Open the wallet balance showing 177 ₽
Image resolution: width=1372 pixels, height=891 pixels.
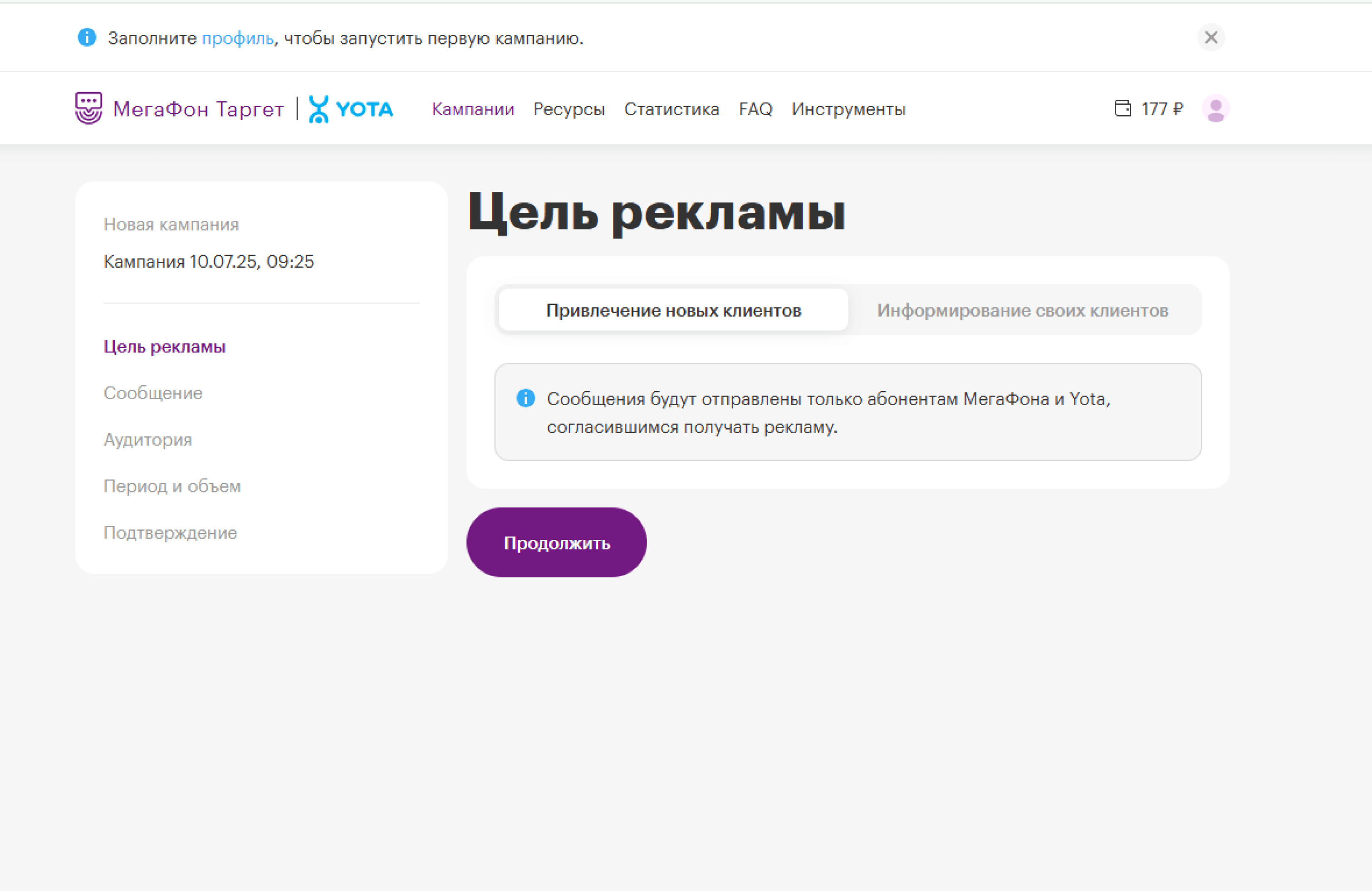point(1162,108)
